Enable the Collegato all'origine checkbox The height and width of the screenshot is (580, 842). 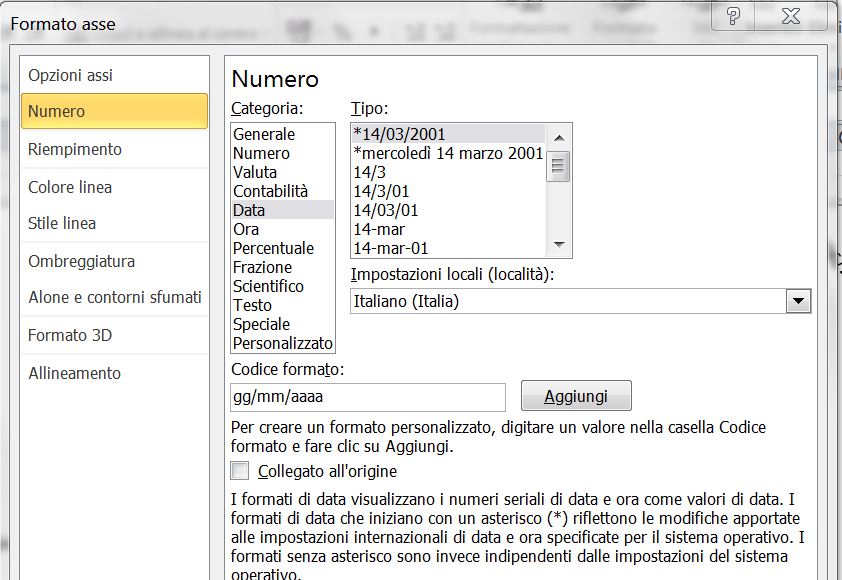click(239, 471)
